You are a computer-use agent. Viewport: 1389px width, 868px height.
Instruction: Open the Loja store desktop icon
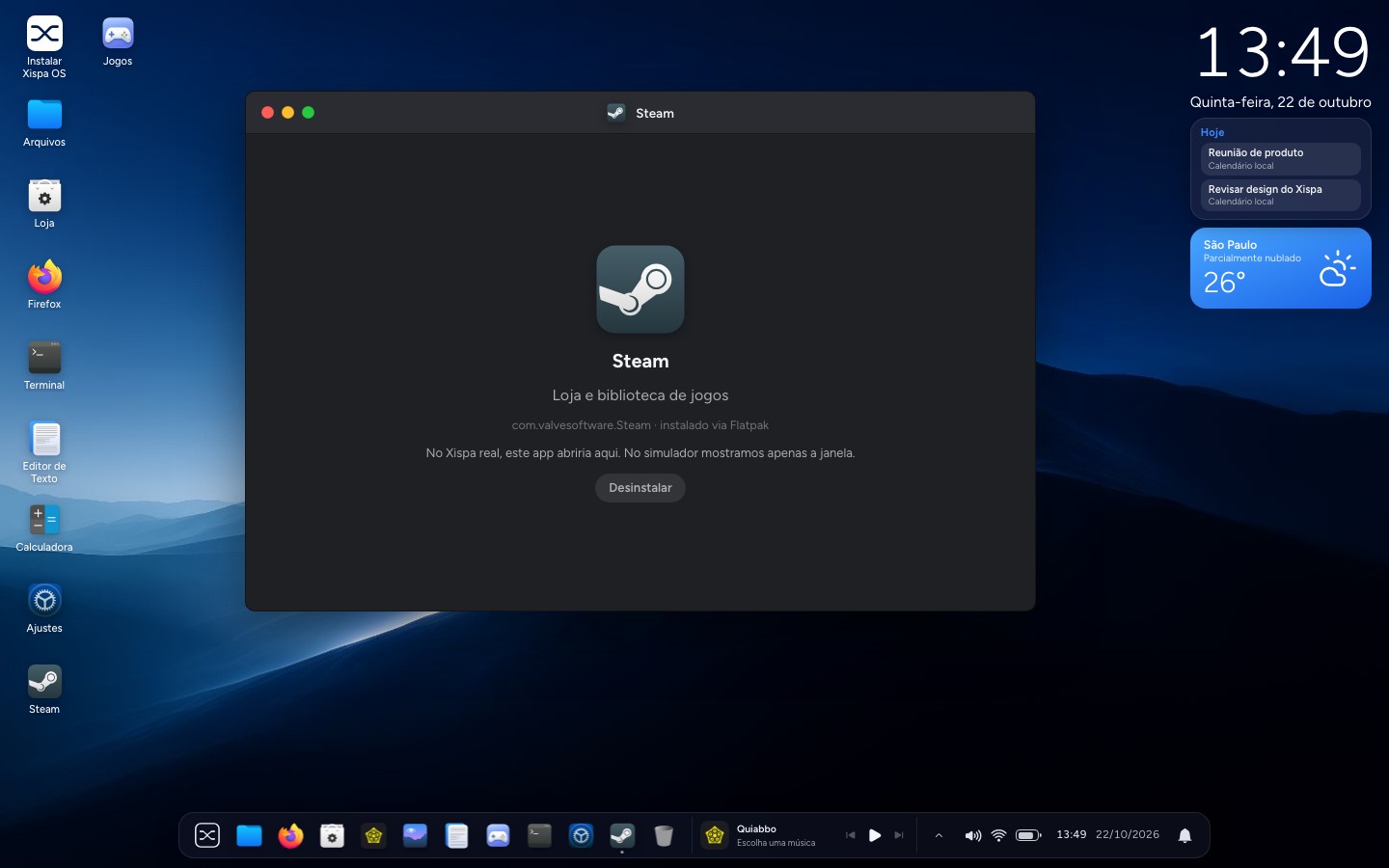pyautogui.click(x=44, y=203)
